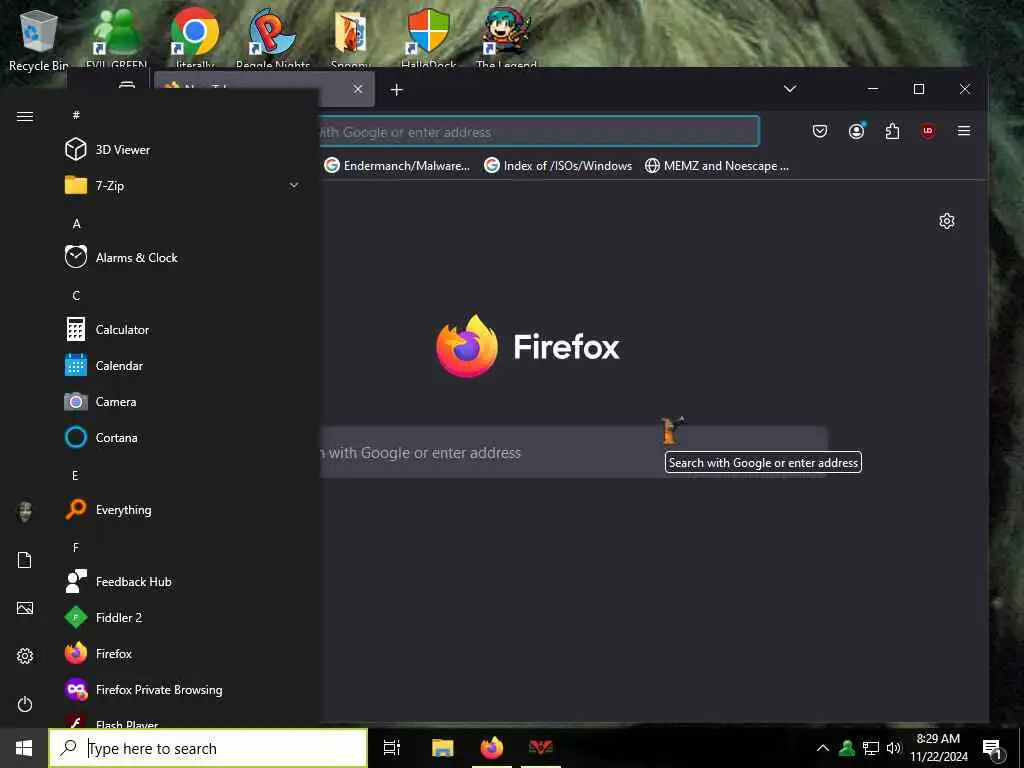This screenshot has width=1024, height=768.
Task: Open the user account avatar in Start
Action: point(25,511)
